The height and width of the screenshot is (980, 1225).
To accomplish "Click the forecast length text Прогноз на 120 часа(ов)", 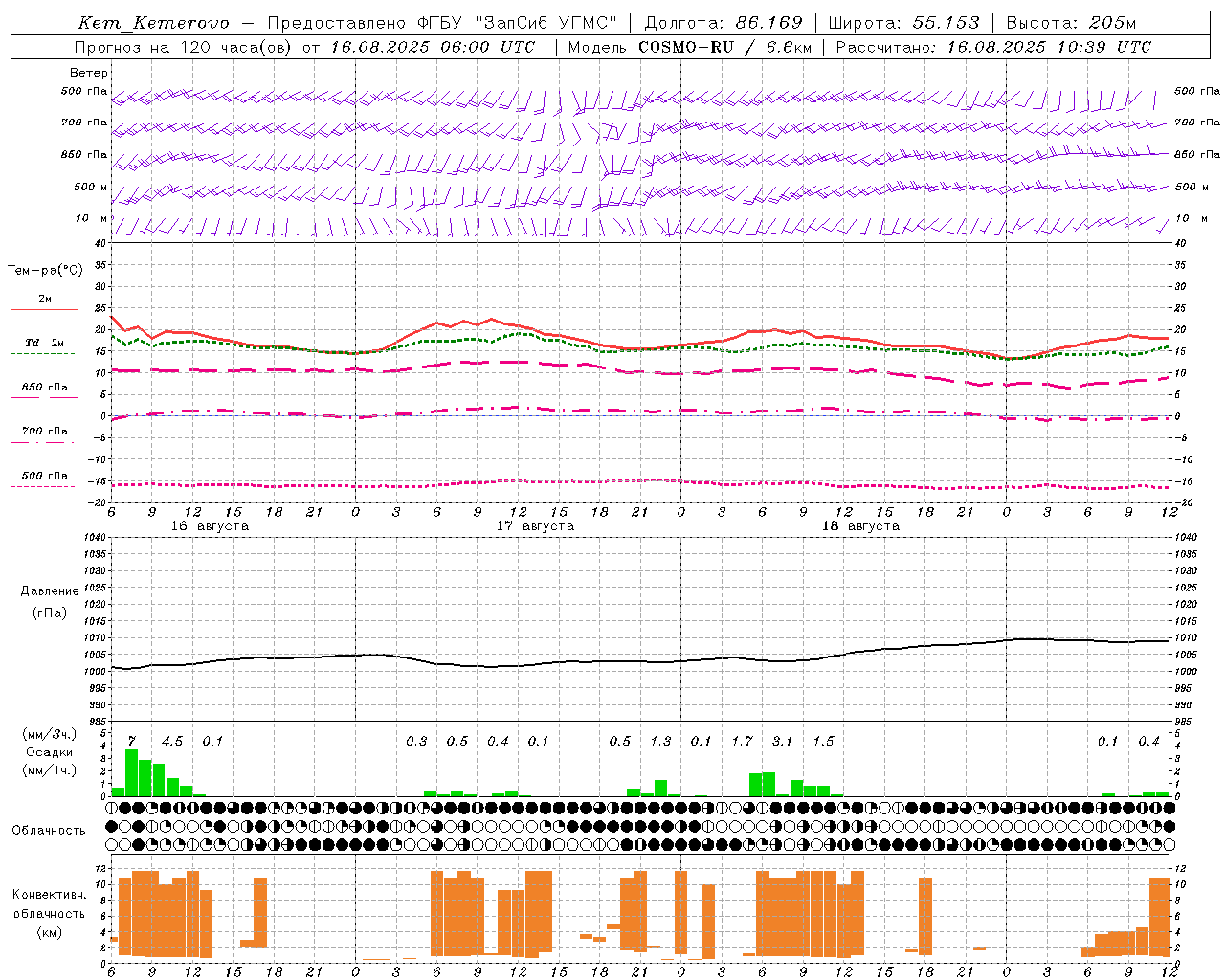I will [x=184, y=47].
